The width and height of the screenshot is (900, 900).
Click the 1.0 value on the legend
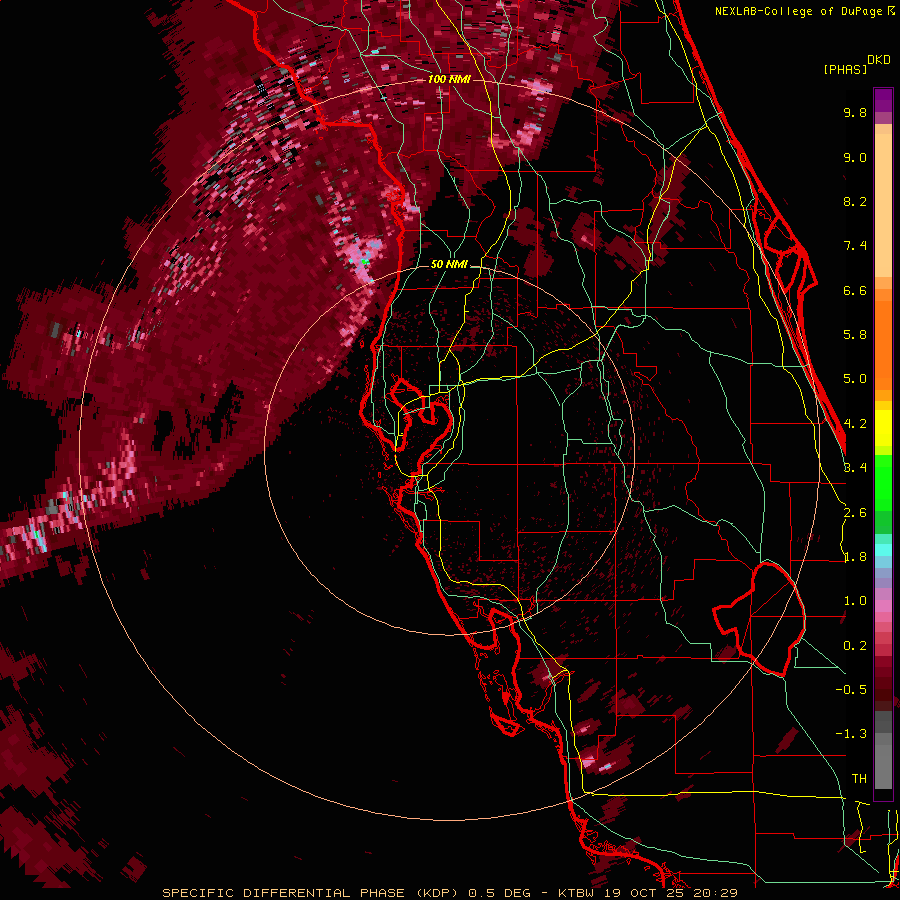(855, 601)
